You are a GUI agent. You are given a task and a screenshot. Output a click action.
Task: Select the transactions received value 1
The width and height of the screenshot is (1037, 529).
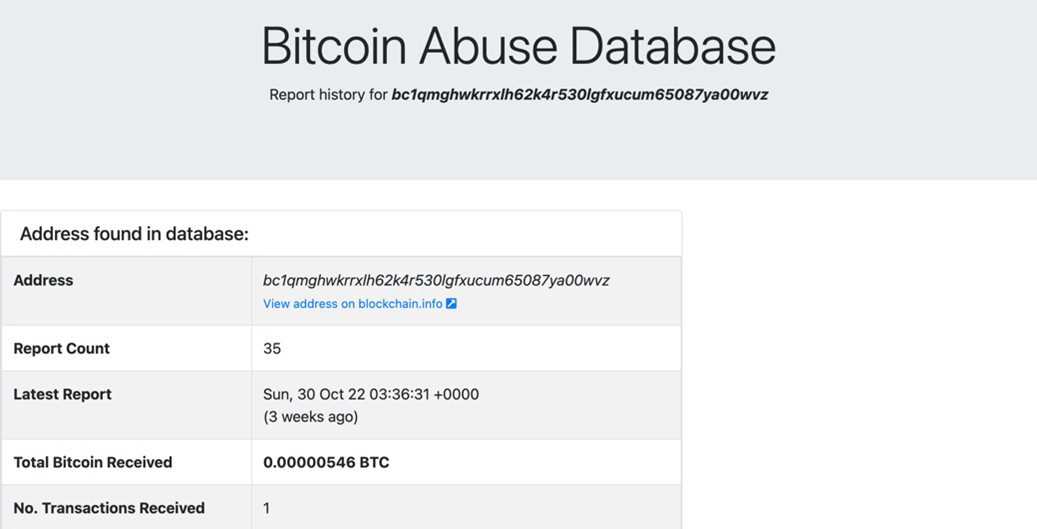coord(267,508)
